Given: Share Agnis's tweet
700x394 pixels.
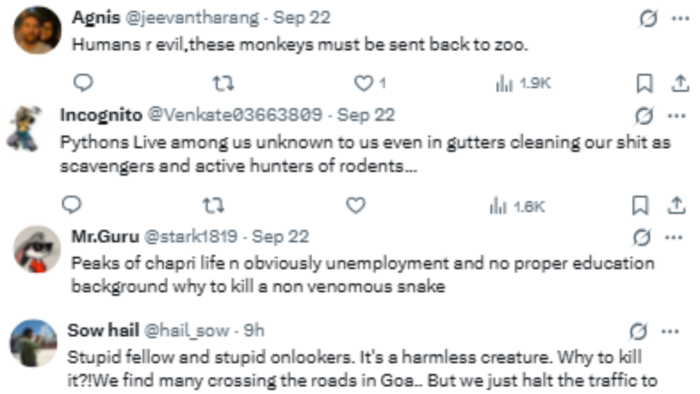Looking at the screenshot, I should coord(680,83).
